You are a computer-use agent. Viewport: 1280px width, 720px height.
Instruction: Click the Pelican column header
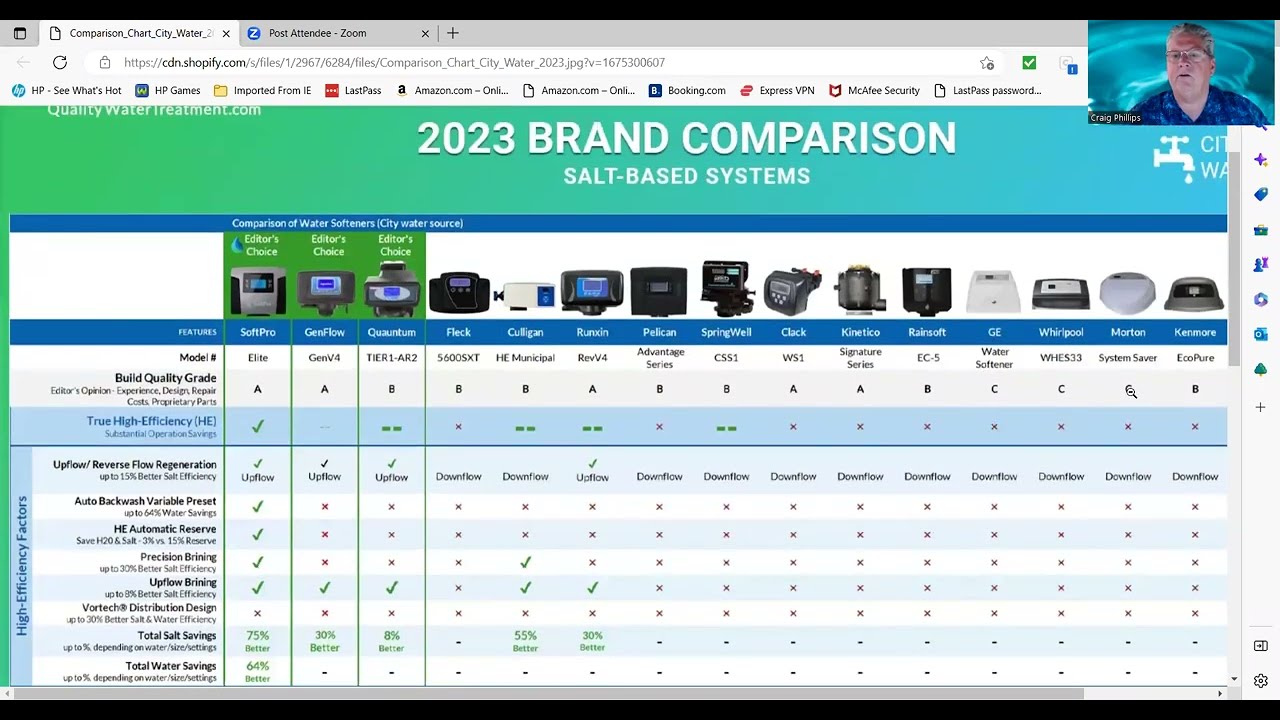(659, 332)
